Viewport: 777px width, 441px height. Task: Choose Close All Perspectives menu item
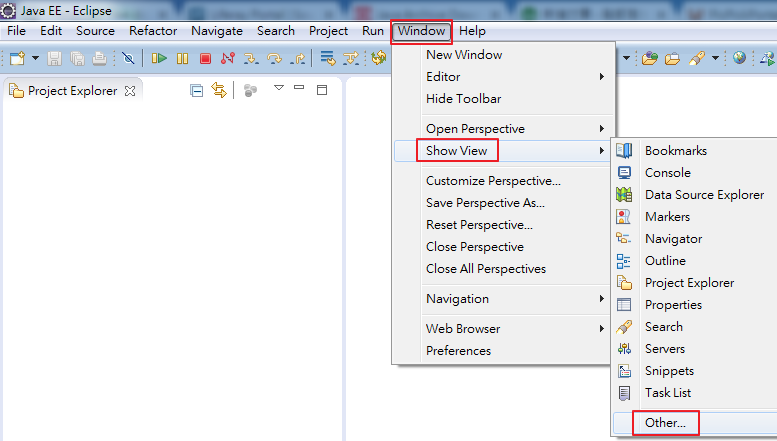click(503, 269)
